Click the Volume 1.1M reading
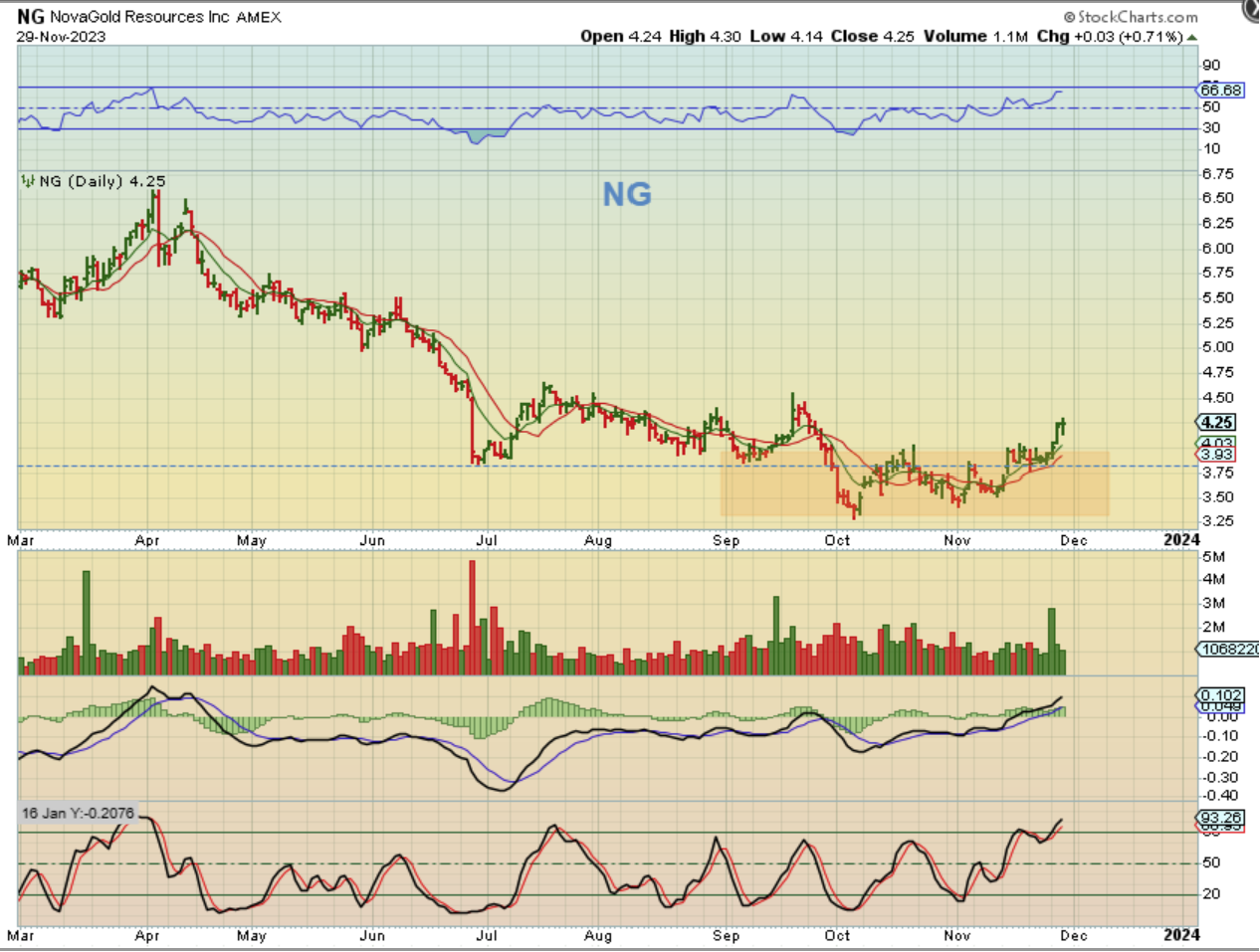1260x952 pixels. point(975,36)
